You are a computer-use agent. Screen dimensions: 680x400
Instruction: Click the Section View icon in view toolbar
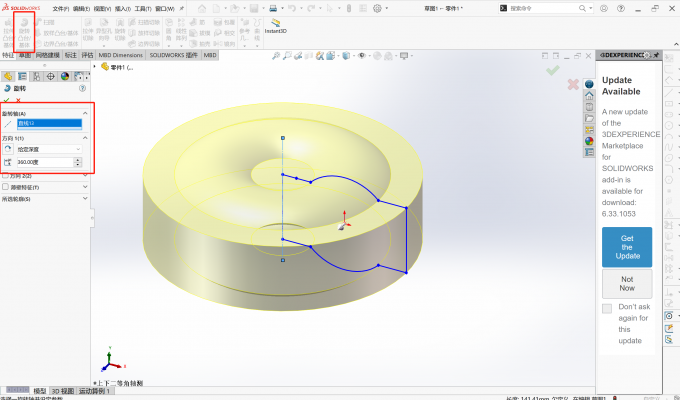point(309,56)
